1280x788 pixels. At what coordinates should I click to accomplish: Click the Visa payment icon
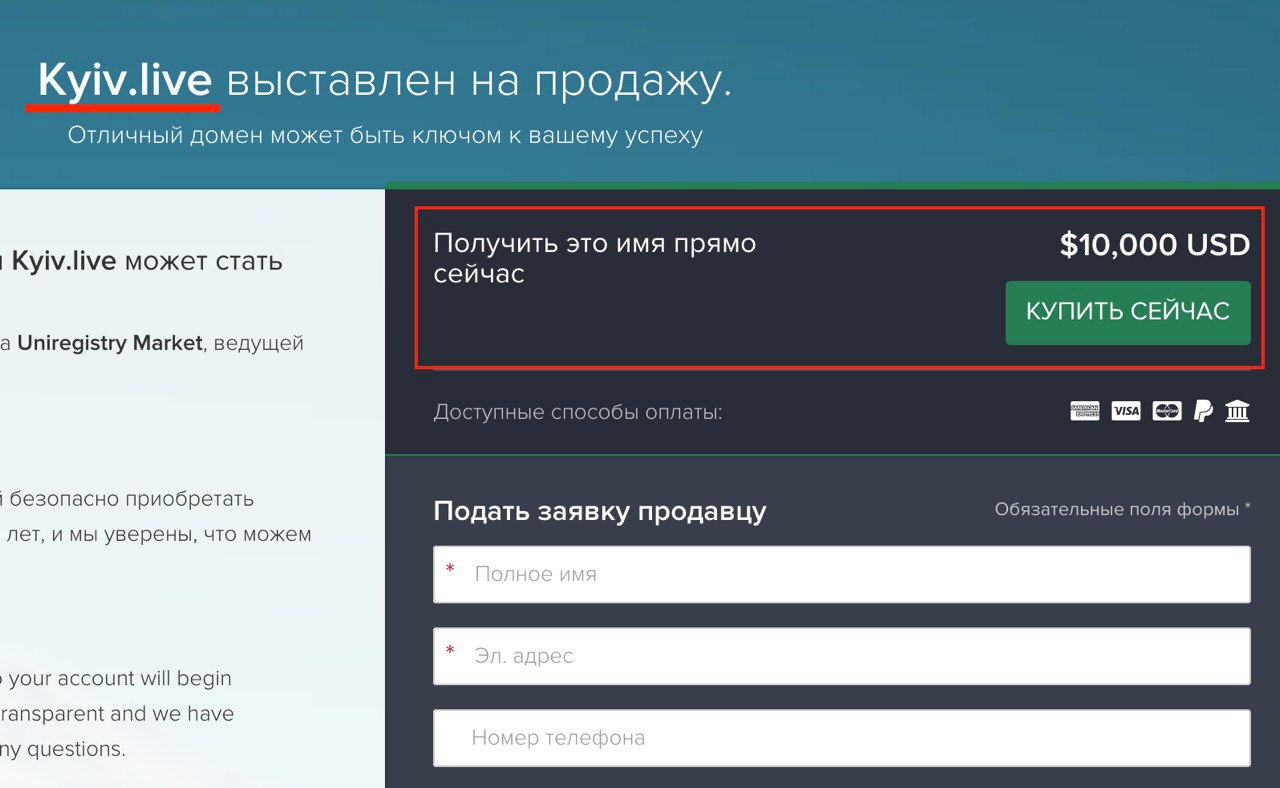1126,410
